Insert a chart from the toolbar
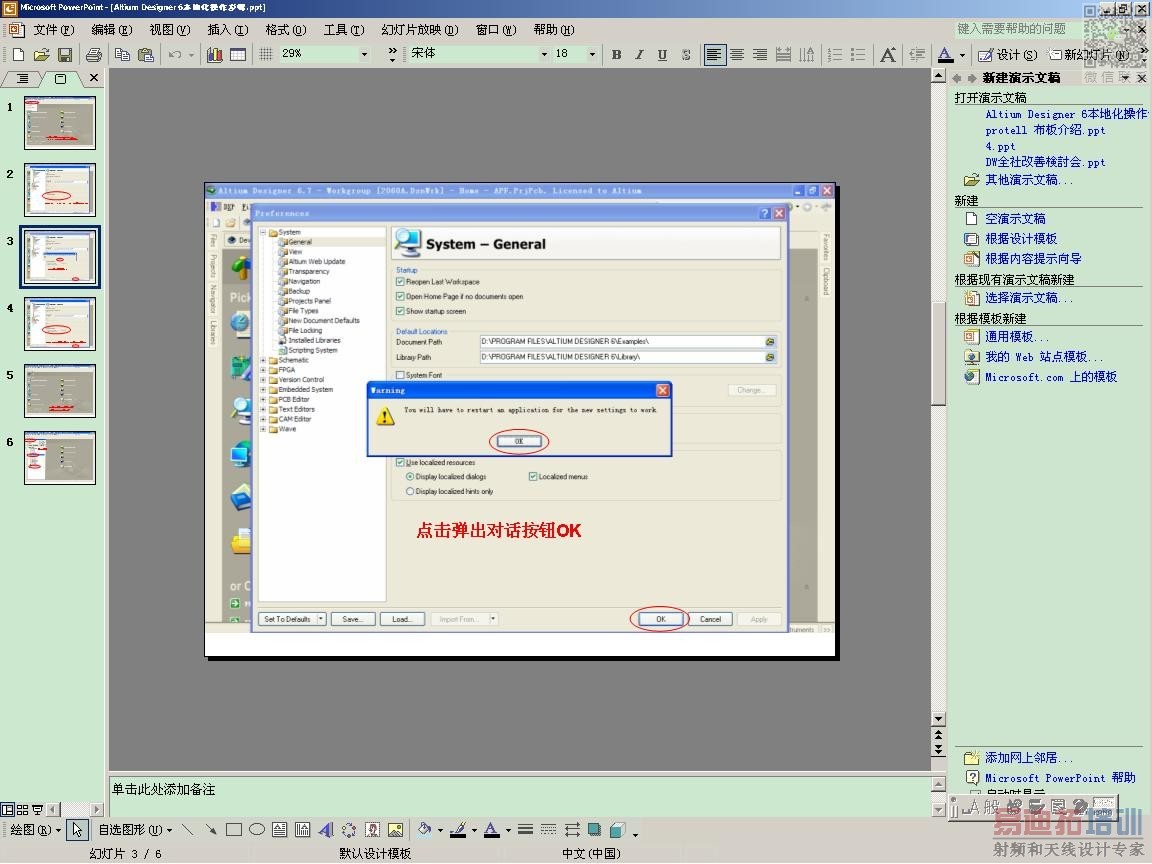 (215, 54)
